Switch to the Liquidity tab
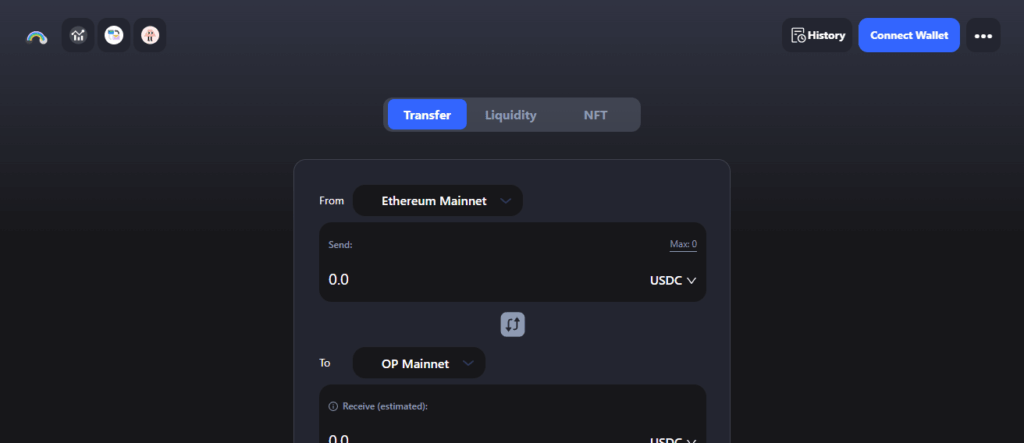Screen dimensions: 1024x443 tap(510, 115)
